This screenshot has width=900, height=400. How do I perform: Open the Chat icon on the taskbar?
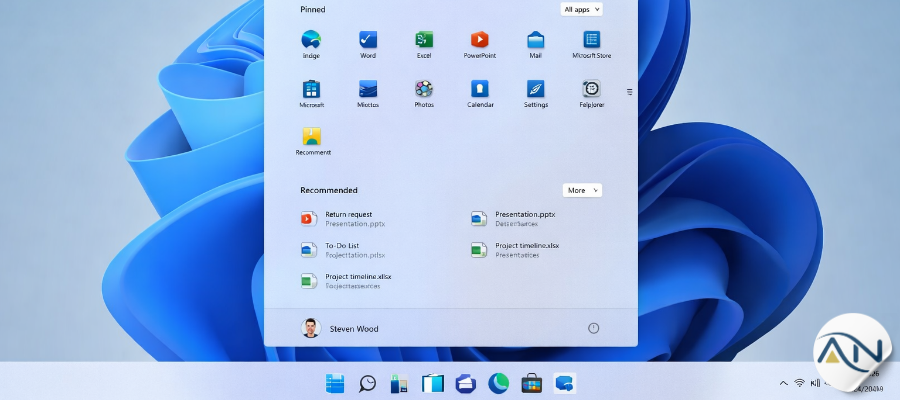tap(565, 383)
